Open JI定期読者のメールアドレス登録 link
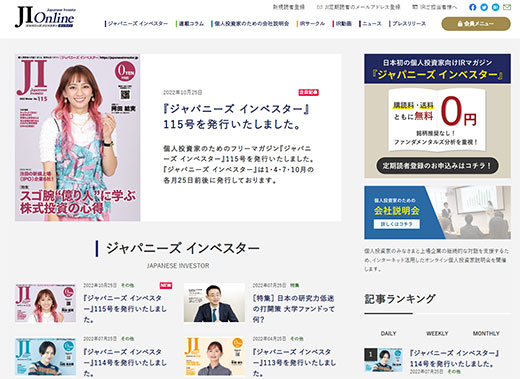The image size is (520, 379). [358, 7]
